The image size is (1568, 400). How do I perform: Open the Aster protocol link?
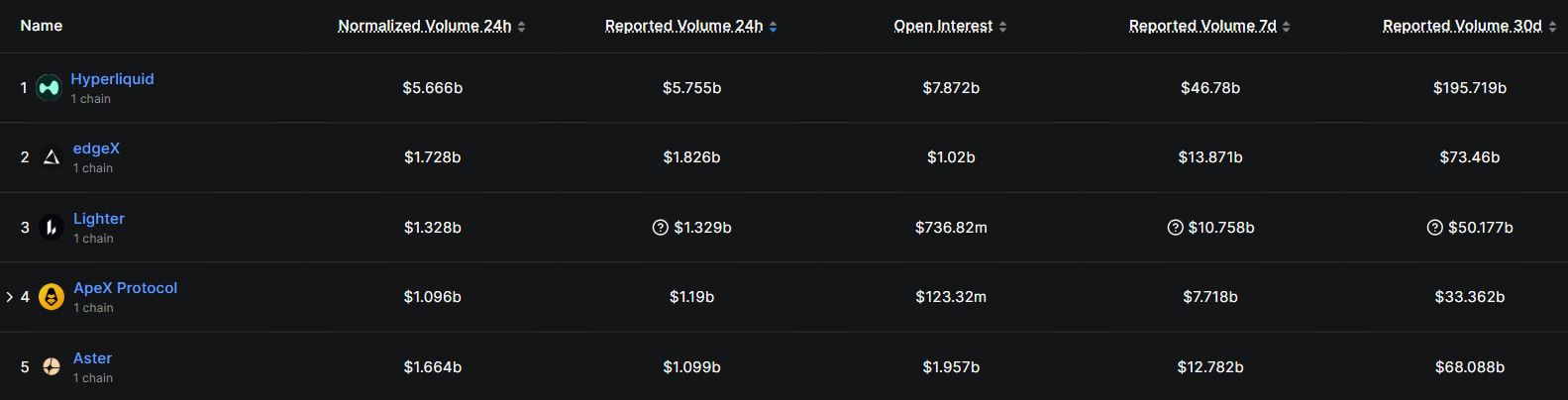[92, 358]
